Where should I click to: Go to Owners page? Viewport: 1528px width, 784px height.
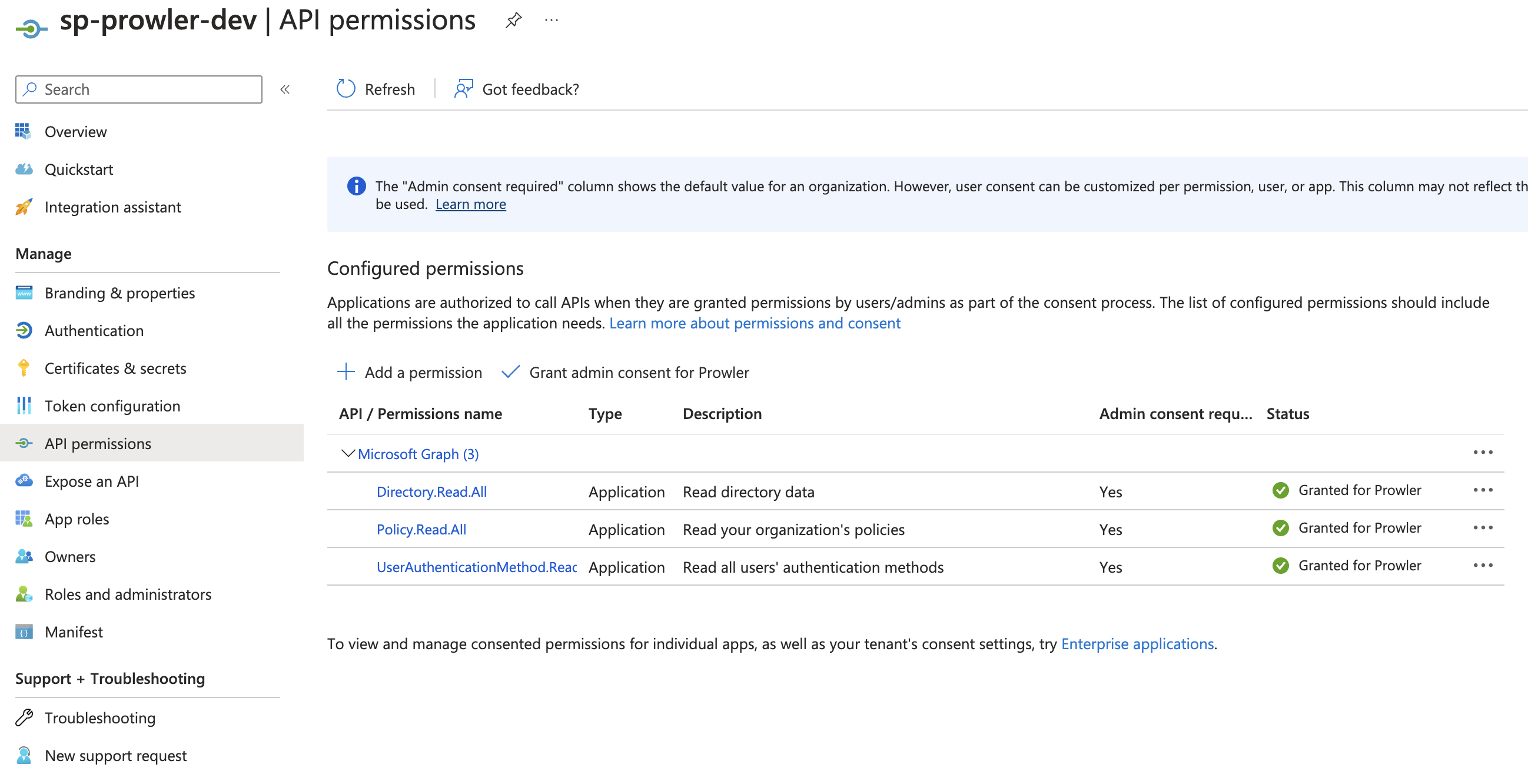pos(70,556)
